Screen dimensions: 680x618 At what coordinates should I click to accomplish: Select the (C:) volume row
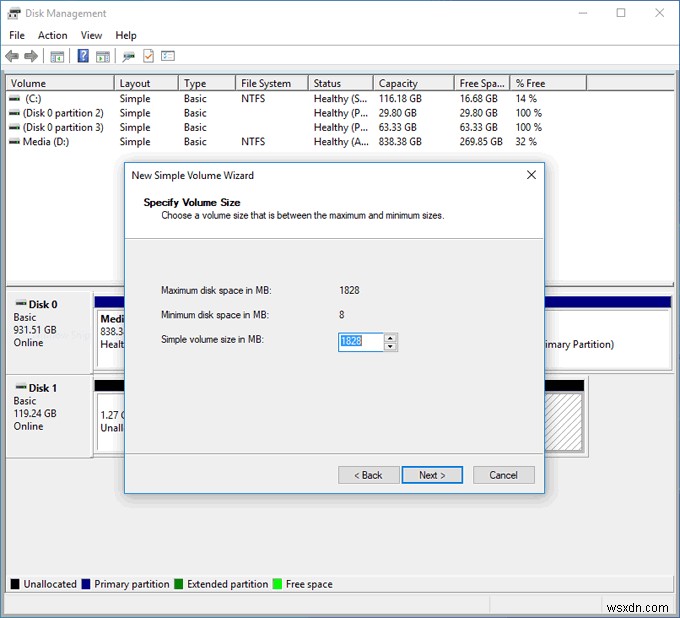tap(297, 98)
